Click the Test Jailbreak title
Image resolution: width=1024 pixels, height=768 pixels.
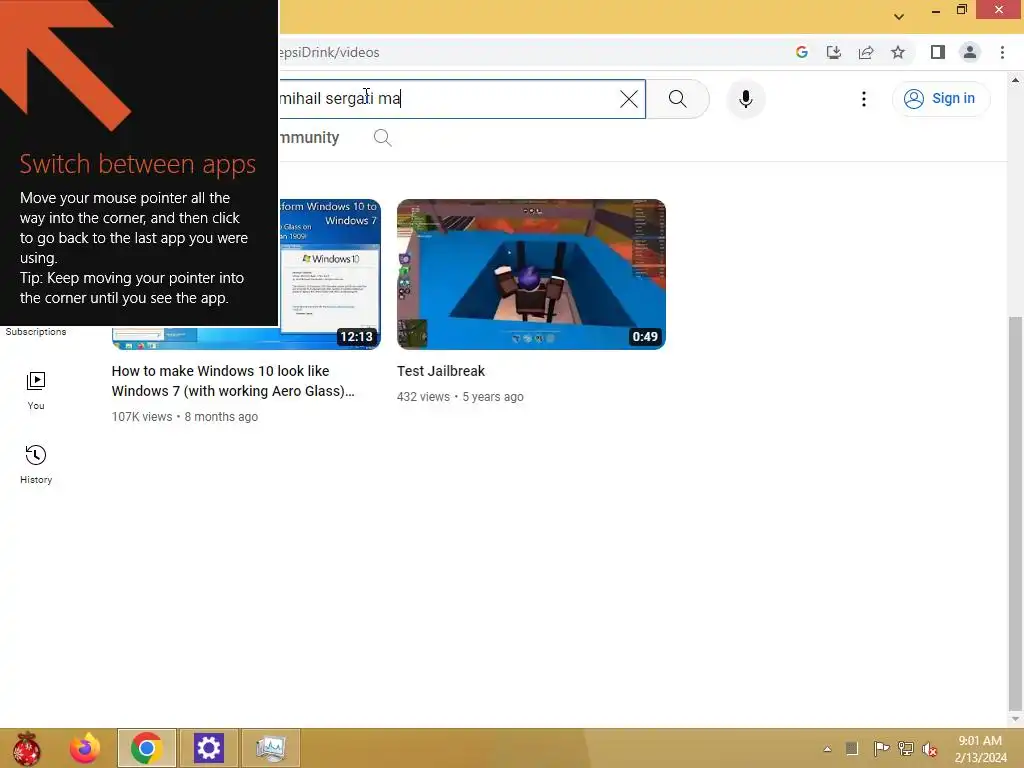pyautogui.click(x=441, y=371)
